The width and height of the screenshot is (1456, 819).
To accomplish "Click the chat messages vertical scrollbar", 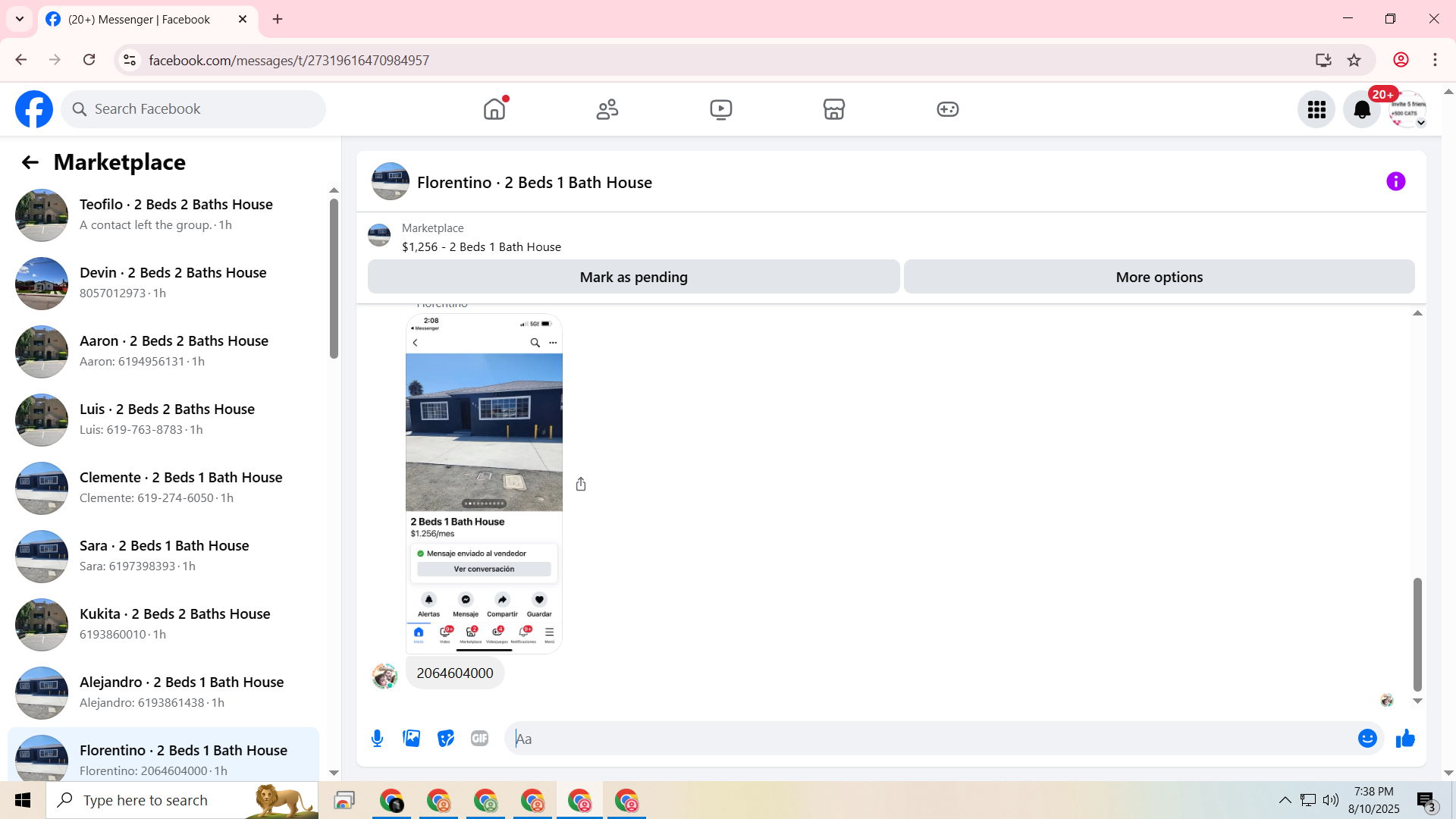I will 1417,634.
